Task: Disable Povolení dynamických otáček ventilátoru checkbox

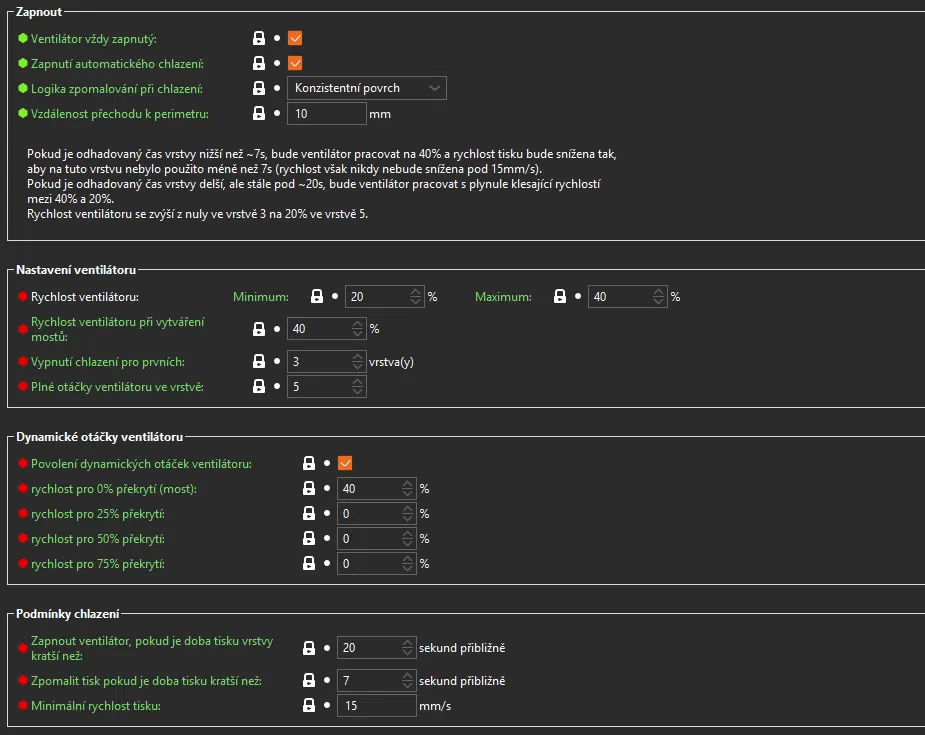Action: pos(345,463)
